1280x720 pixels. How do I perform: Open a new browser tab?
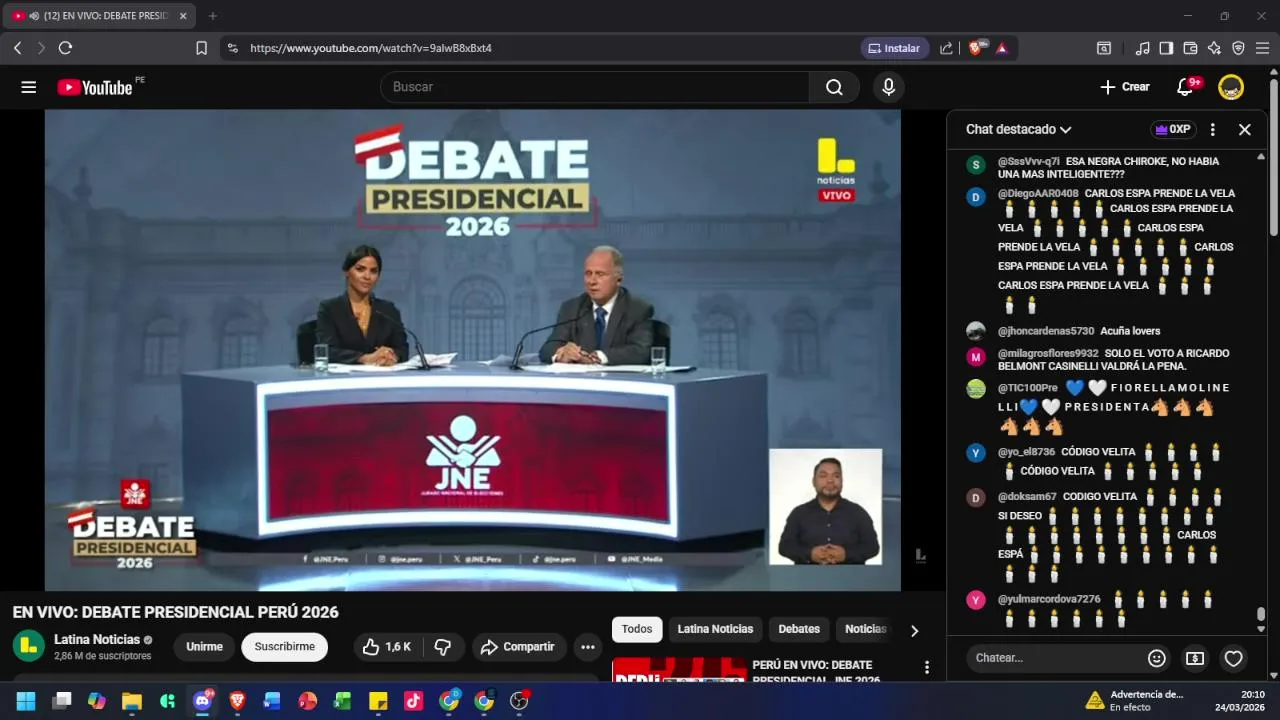tap(212, 16)
